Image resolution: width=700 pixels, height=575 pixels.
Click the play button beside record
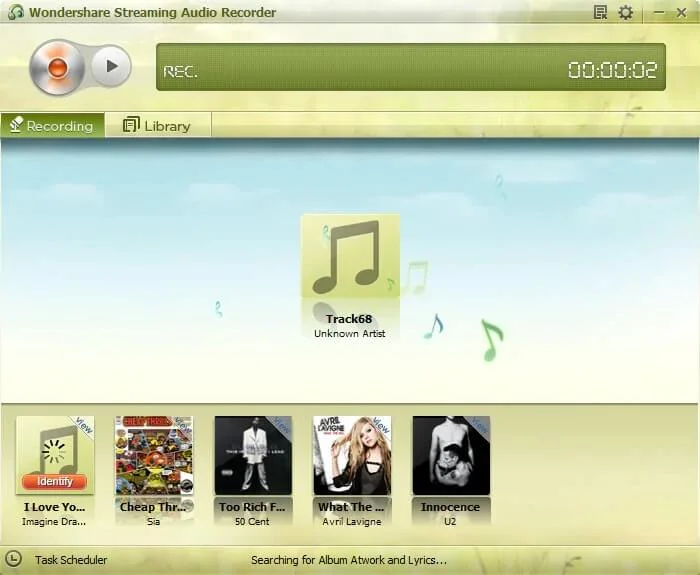coord(111,66)
